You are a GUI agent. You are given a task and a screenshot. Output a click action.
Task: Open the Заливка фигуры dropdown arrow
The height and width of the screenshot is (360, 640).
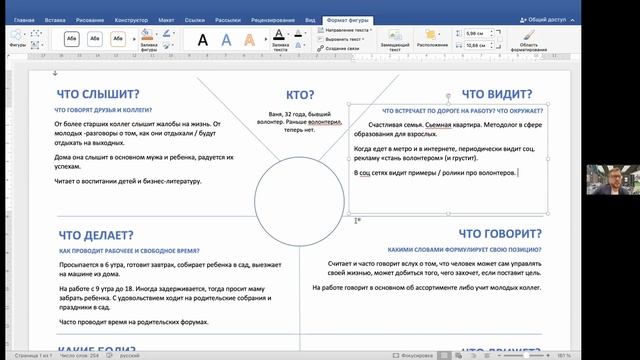pos(157,34)
